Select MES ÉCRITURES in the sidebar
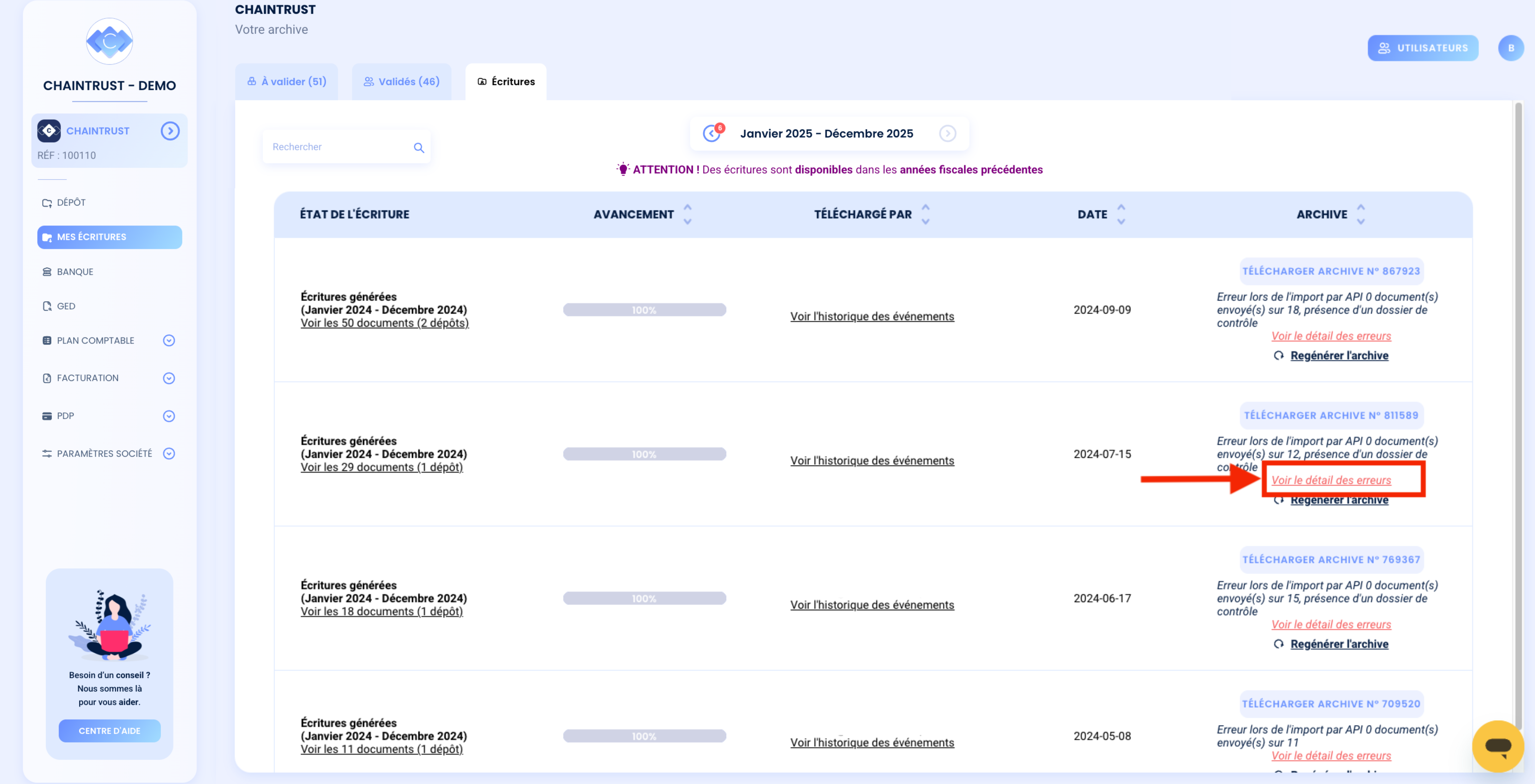Image resolution: width=1535 pixels, height=784 pixels. pyautogui.click(x=110, y=237)
